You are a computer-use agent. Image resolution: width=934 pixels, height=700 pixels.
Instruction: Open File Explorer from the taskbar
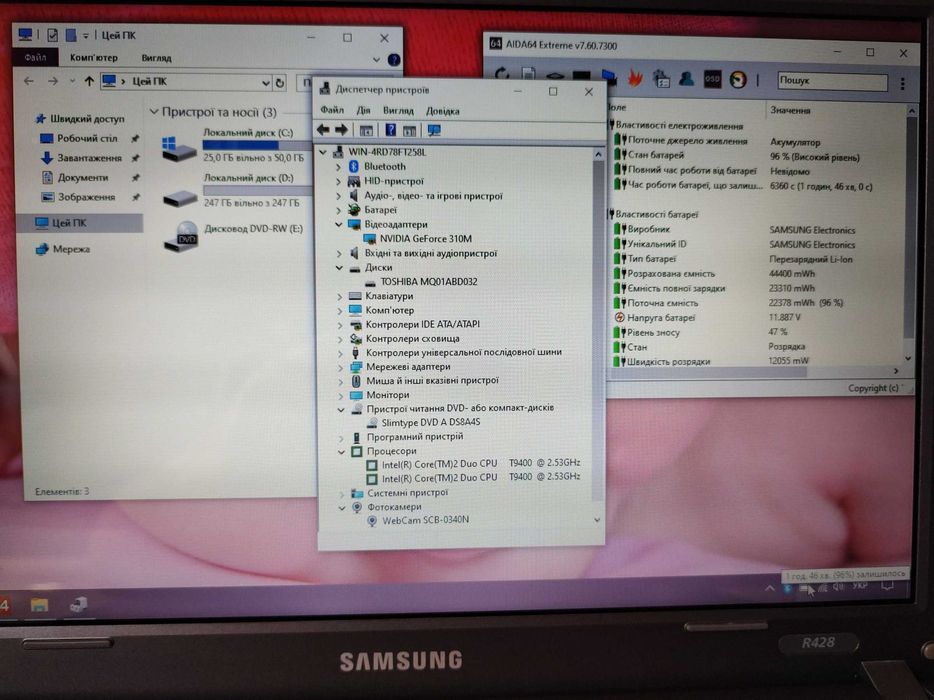click(39, 605)
